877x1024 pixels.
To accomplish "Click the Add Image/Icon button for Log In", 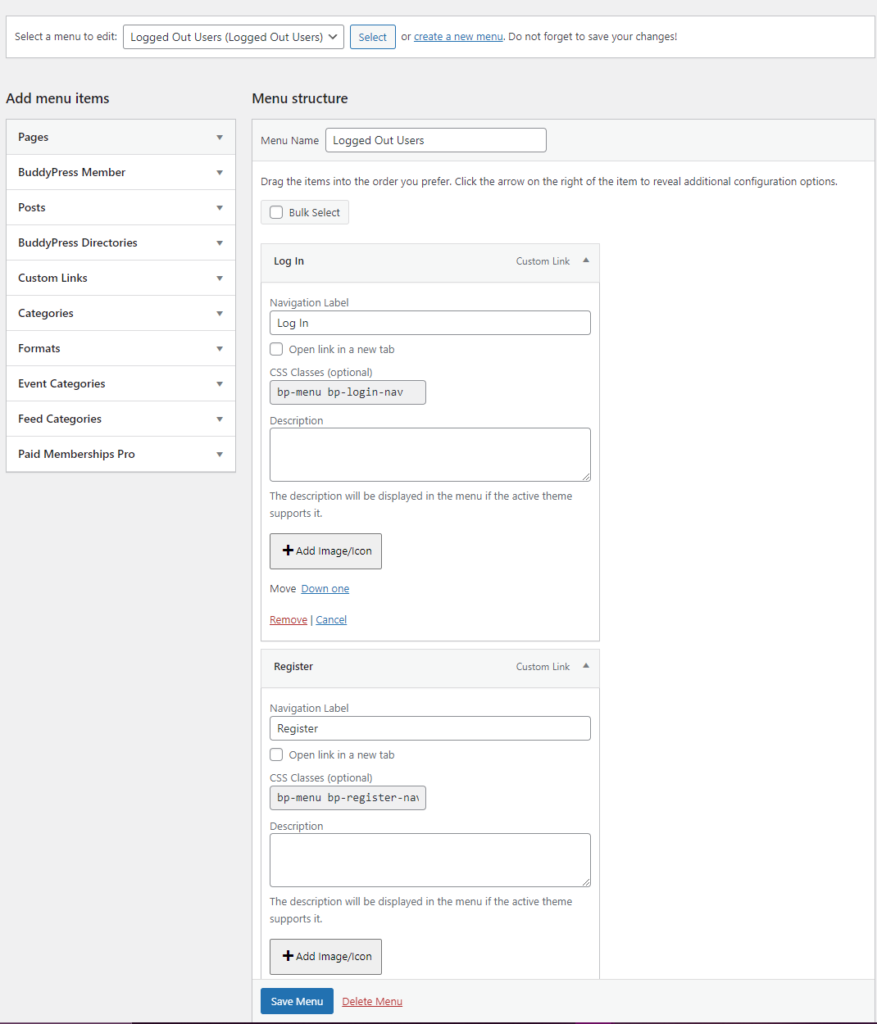I will 325,551.
